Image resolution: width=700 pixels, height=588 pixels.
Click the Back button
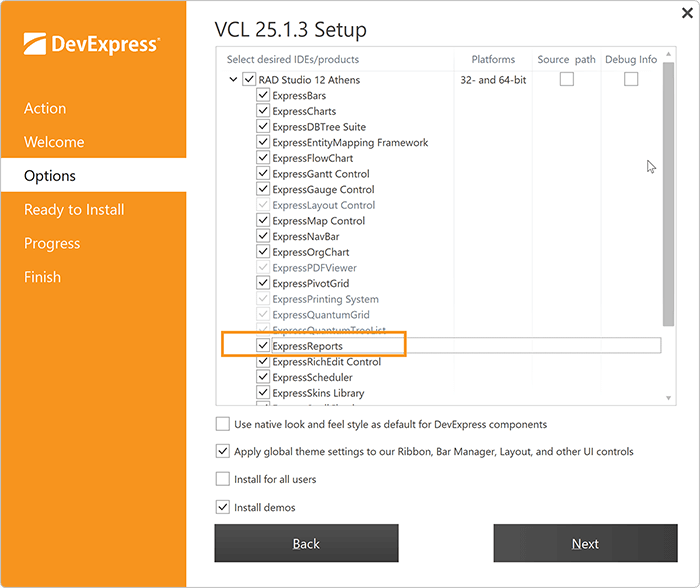click(306, 543)
